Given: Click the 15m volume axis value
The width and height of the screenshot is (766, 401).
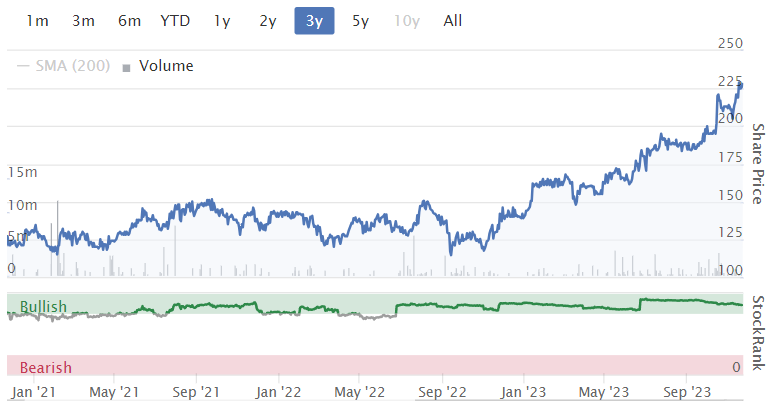Looking at the screenshot, I should click(x=22, y=172).
